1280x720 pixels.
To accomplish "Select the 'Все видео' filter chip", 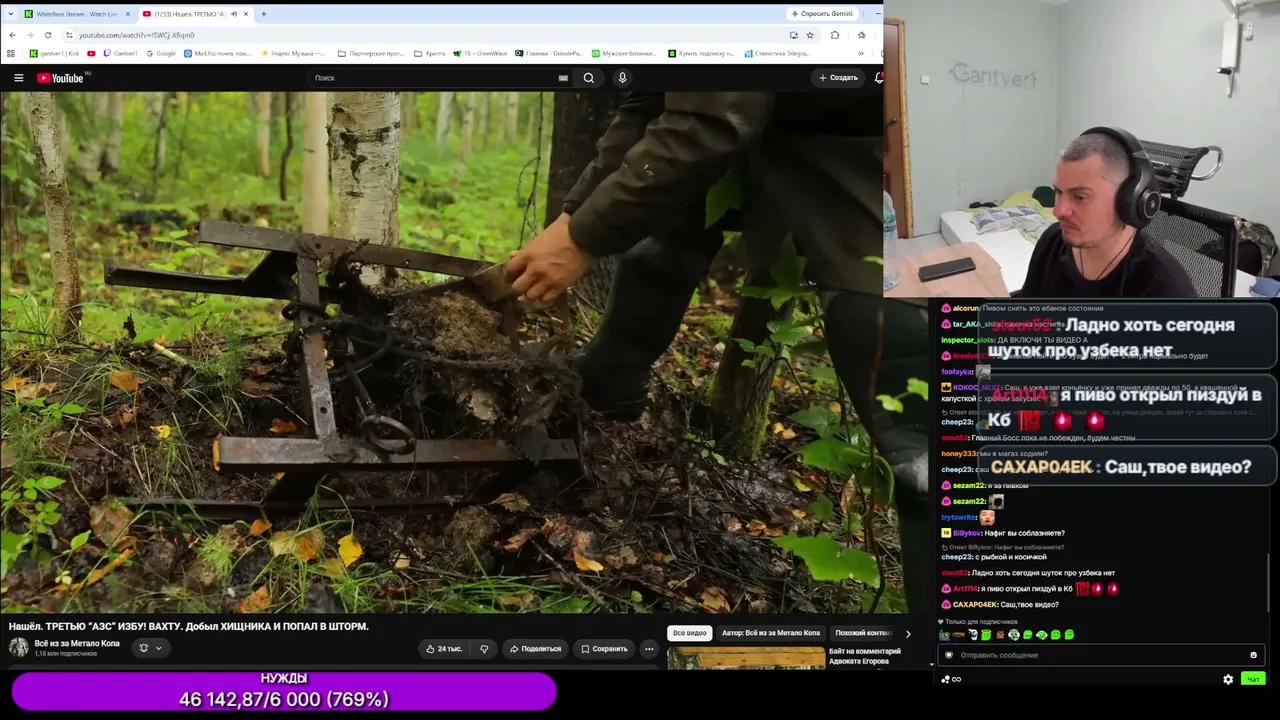I will 689,633.
